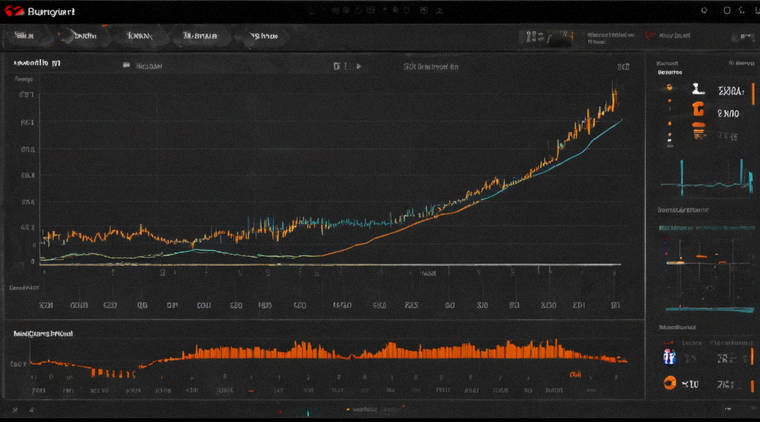Click the teal sparkline mini chart in the right panel
The height and width of the screenshot is (422, 760).
(707, 178)
